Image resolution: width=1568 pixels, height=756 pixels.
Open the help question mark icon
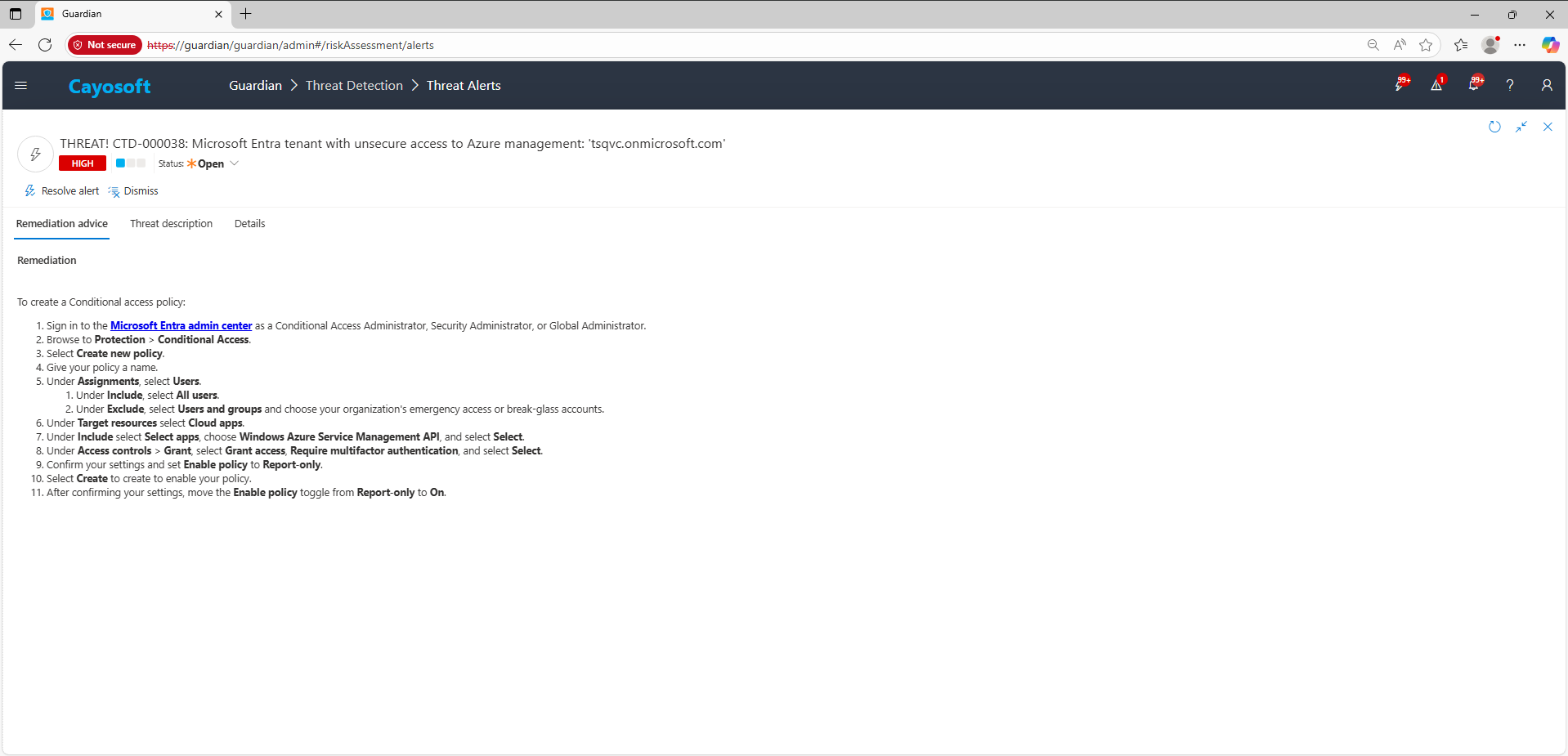pos(1510,85)
